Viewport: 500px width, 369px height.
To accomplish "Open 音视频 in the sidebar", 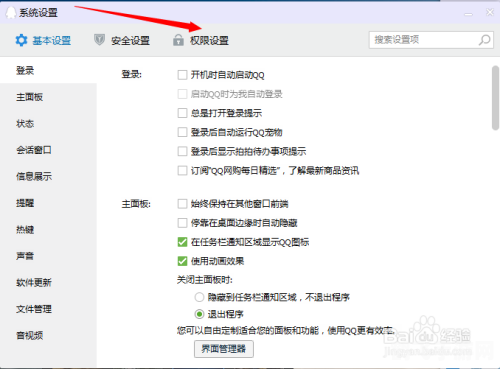I will (x=48, y=335).
